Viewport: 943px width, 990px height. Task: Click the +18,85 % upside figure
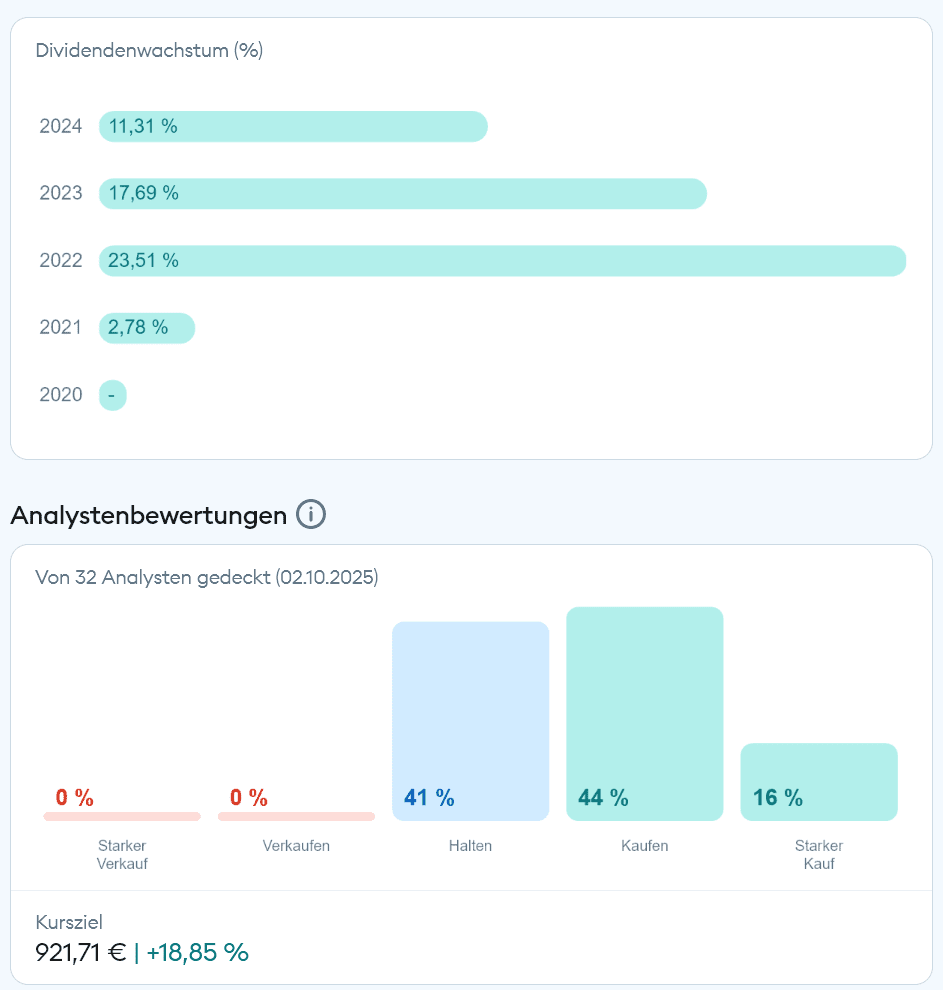pos(197,952)
